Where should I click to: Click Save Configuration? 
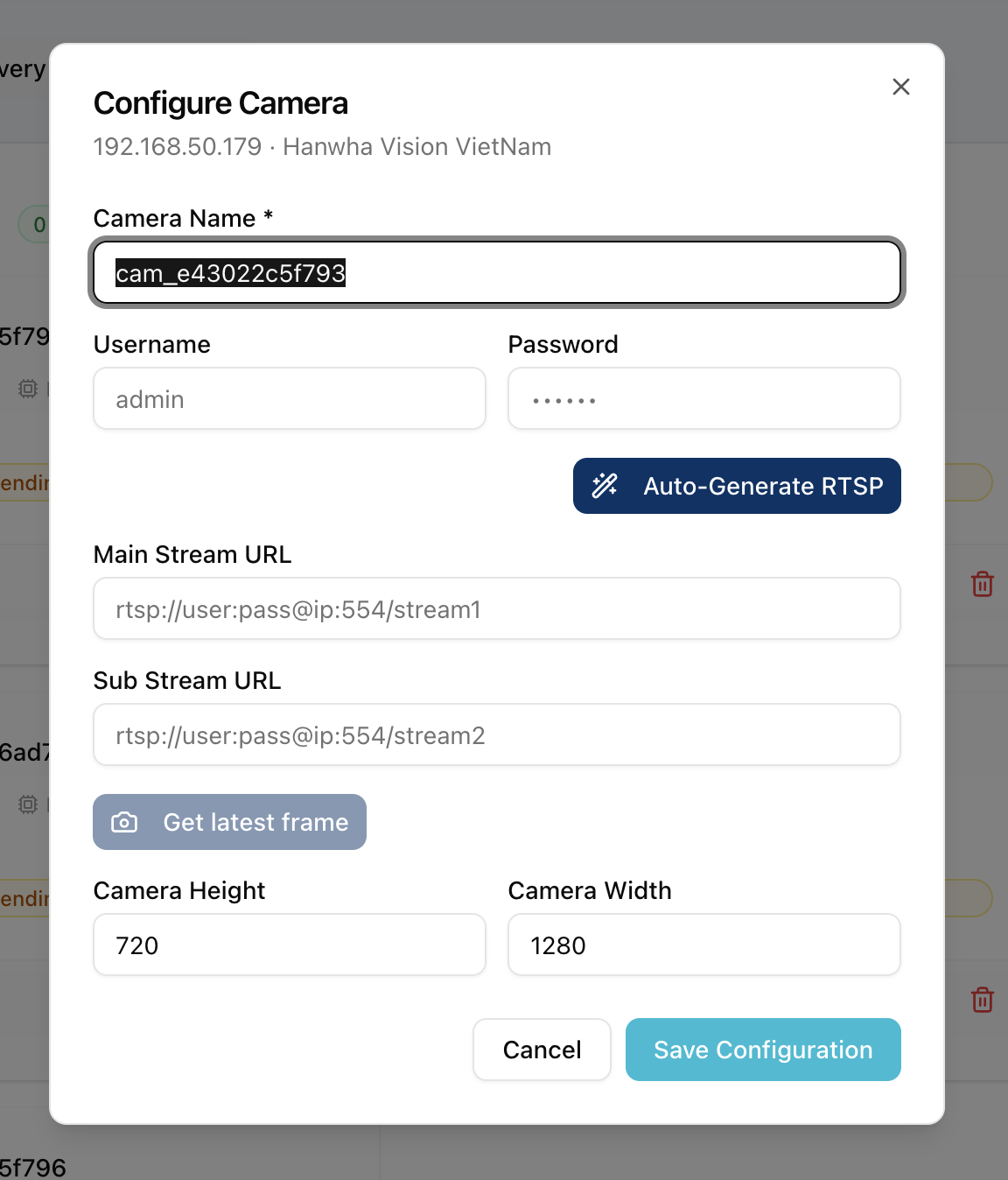(x=762, y=1050)
